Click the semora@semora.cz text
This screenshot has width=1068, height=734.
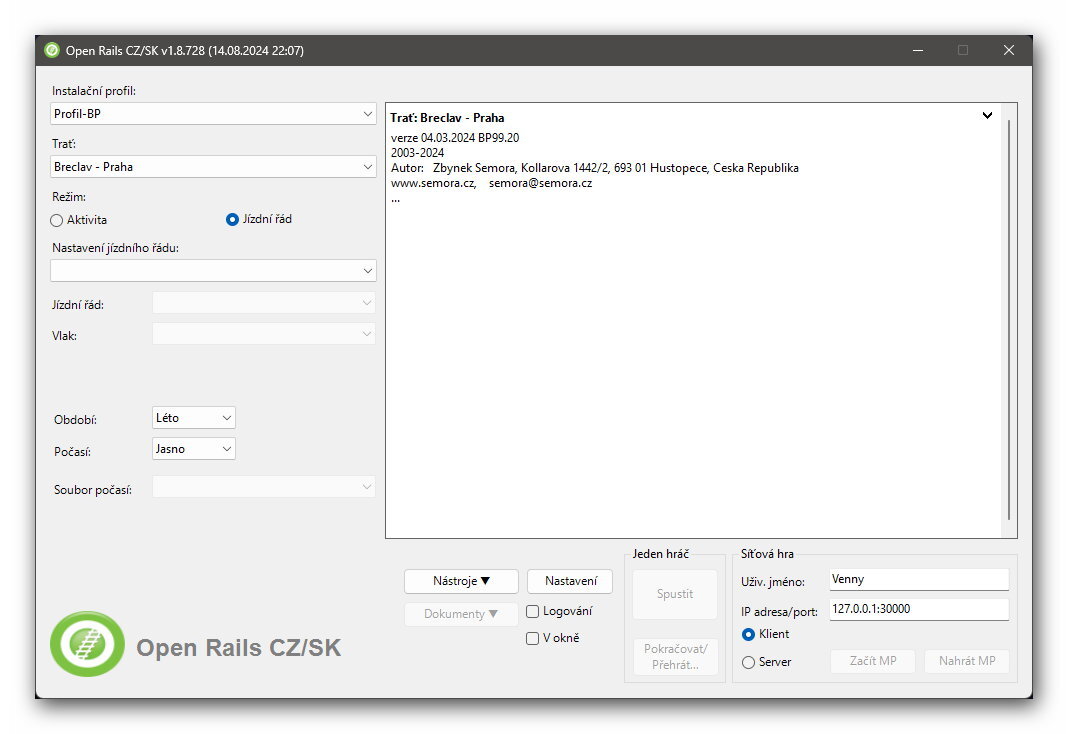[541, 183]
